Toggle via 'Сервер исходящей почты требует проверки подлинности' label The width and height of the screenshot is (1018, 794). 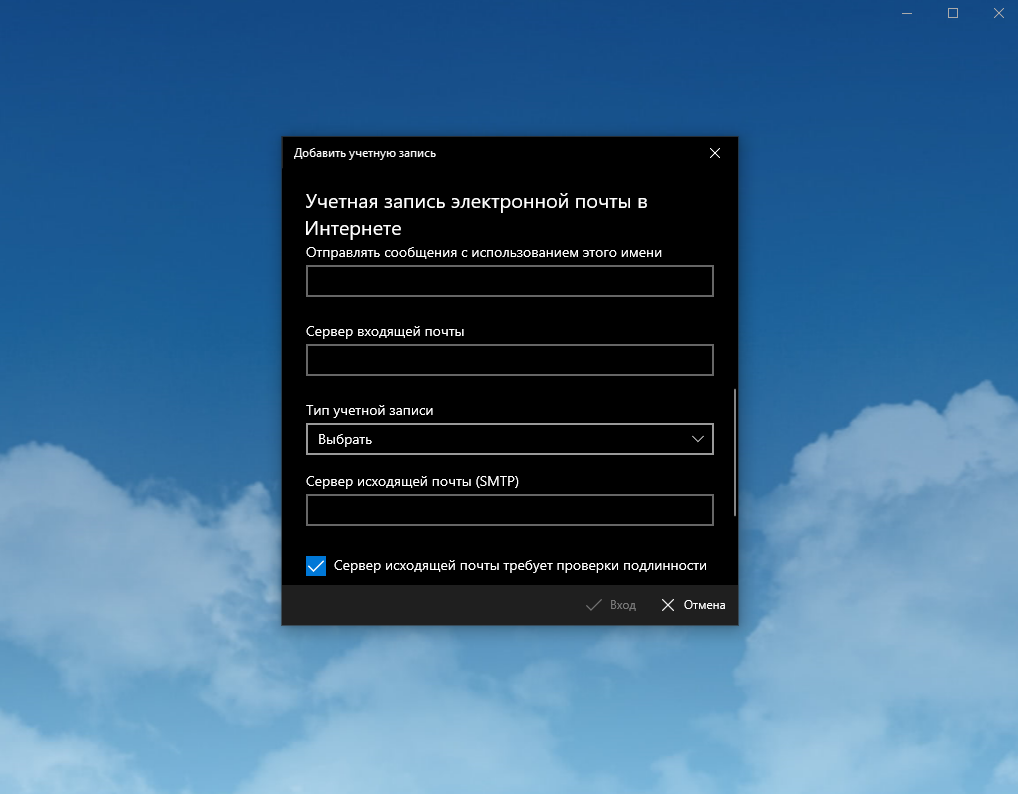[520, 566]
